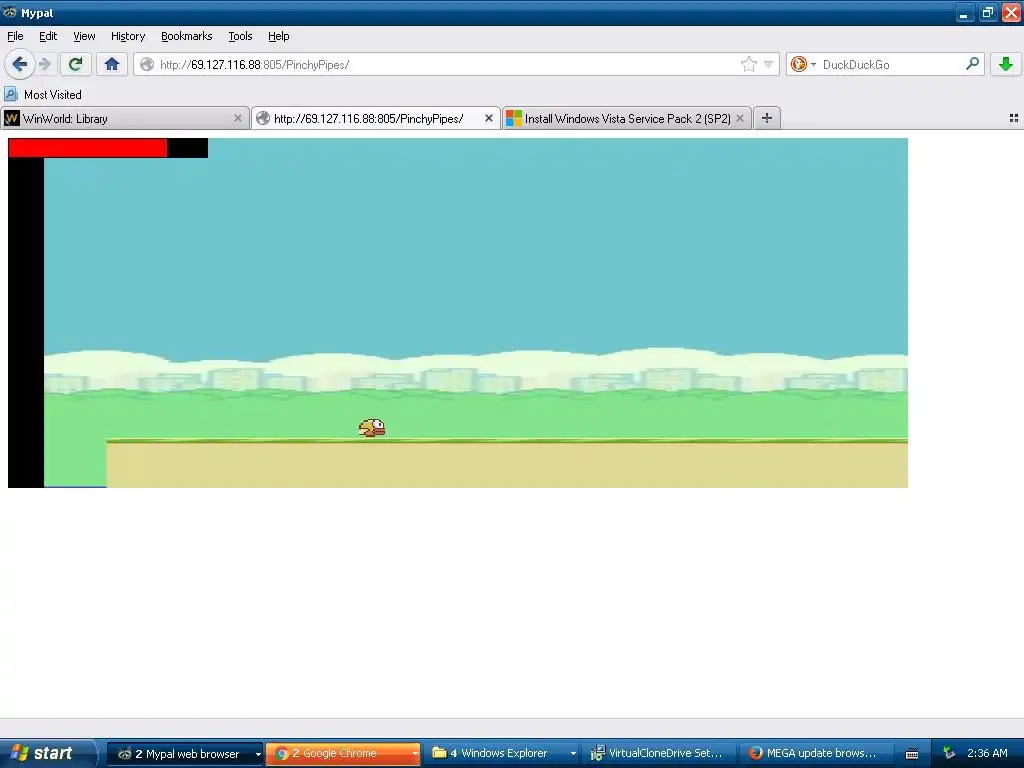Click the Windows logo favicon on Vista tab
The image size is (1024, 768).
point(514,118)
